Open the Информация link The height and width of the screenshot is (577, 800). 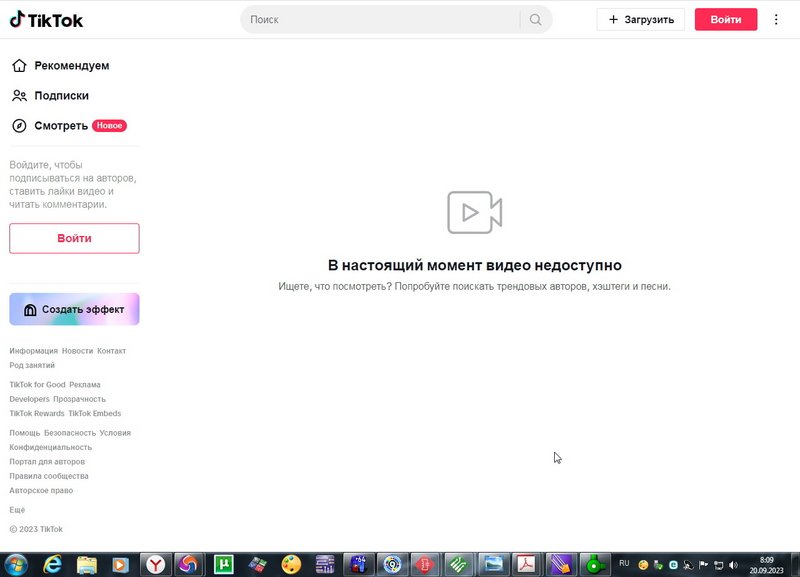pos(34,351)
